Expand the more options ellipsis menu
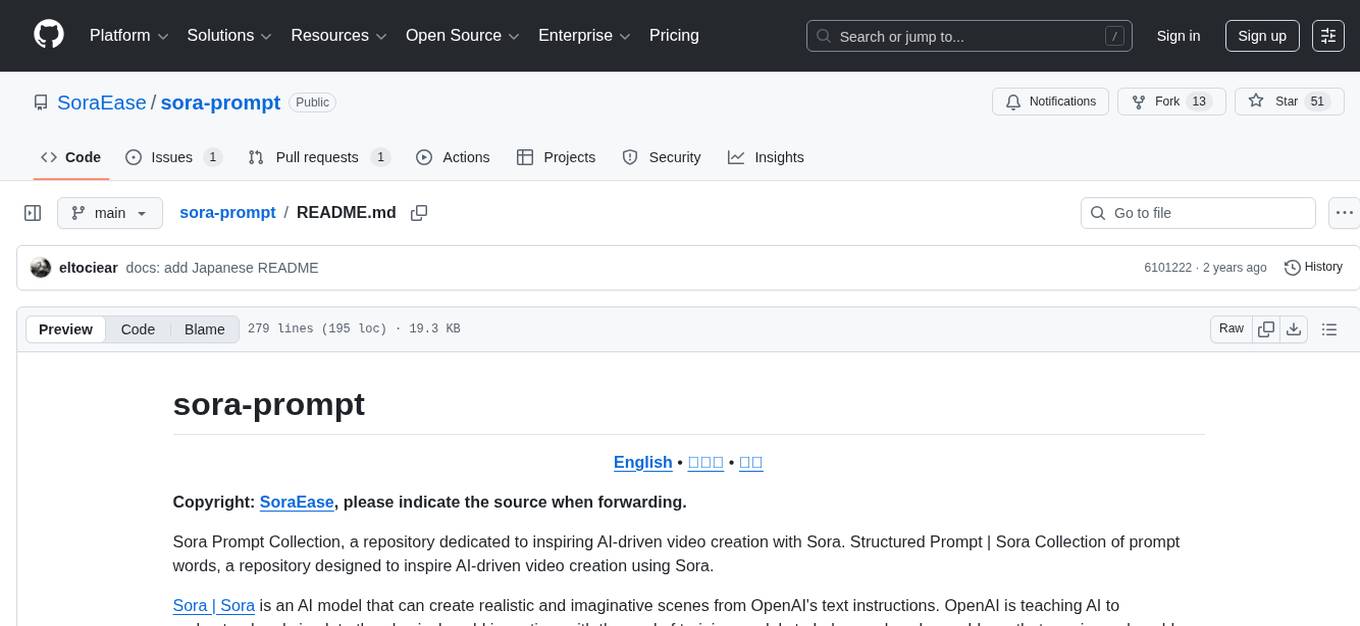The height and width of the screenshot is (626, 1360). (1344, 212)
